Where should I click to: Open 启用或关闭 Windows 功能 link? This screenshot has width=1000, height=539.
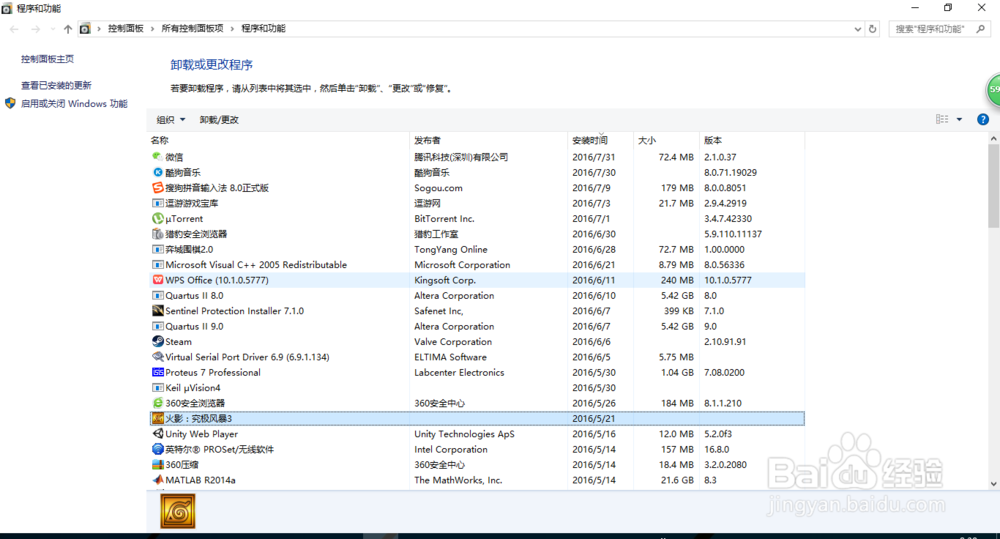(x=74, y=103)
